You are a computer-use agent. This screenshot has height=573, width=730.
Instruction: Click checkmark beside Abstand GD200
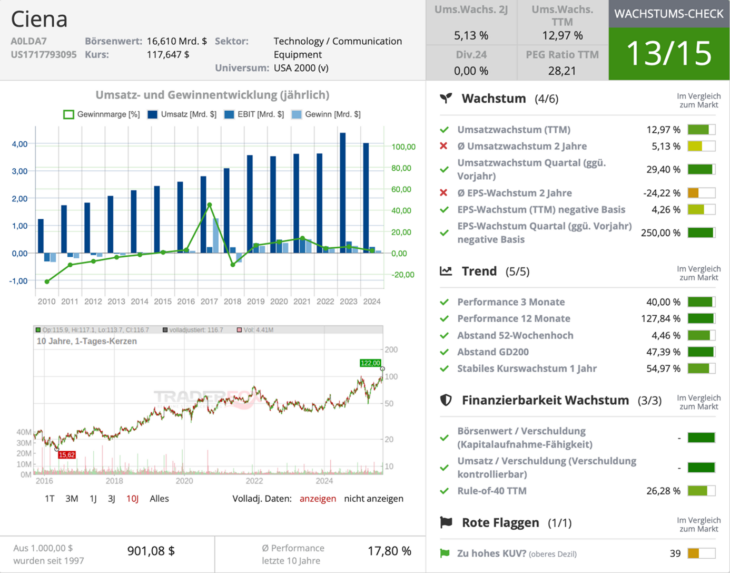444,352
